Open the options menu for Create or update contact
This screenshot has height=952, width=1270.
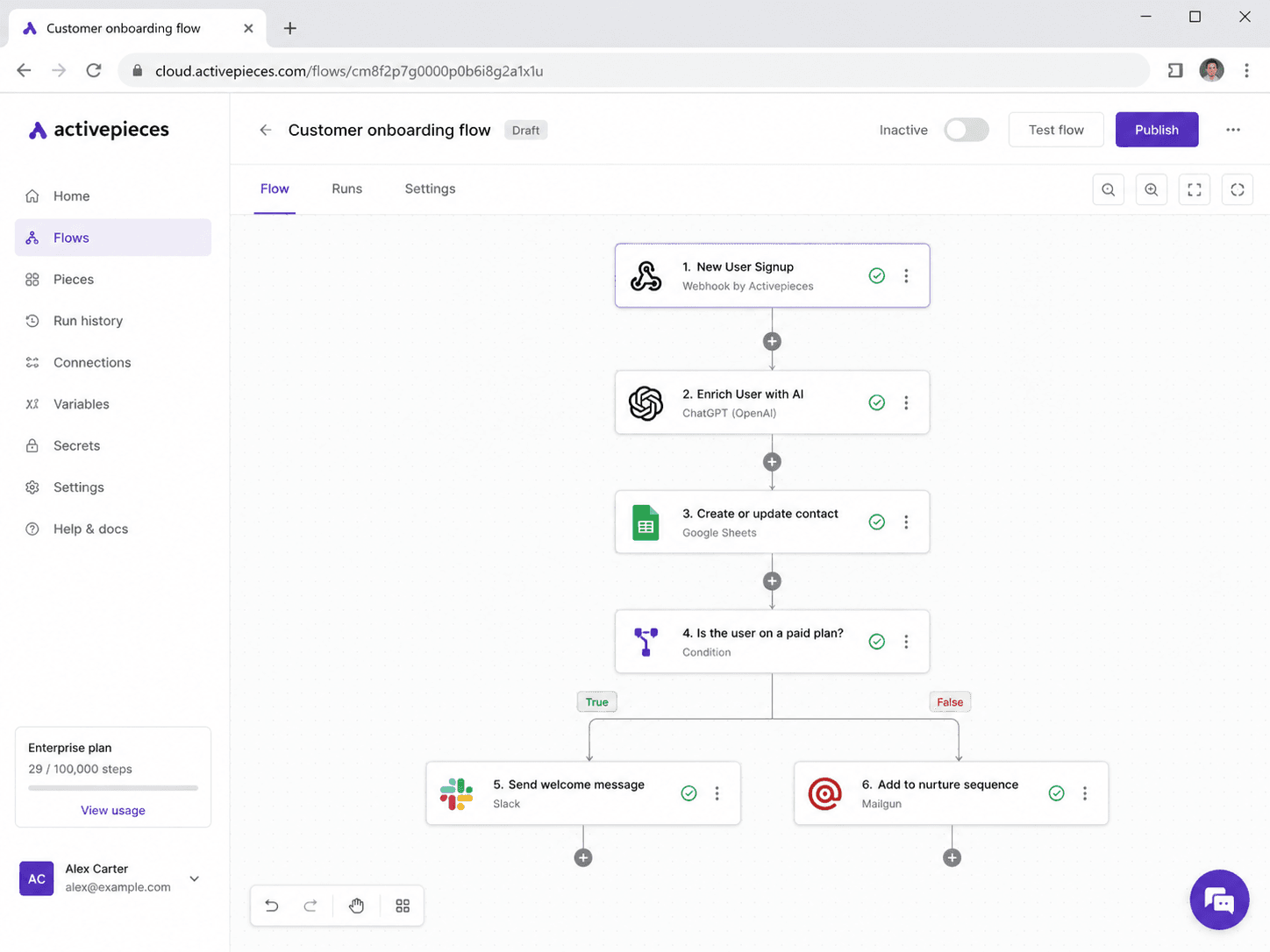click(x=906, y=522)
